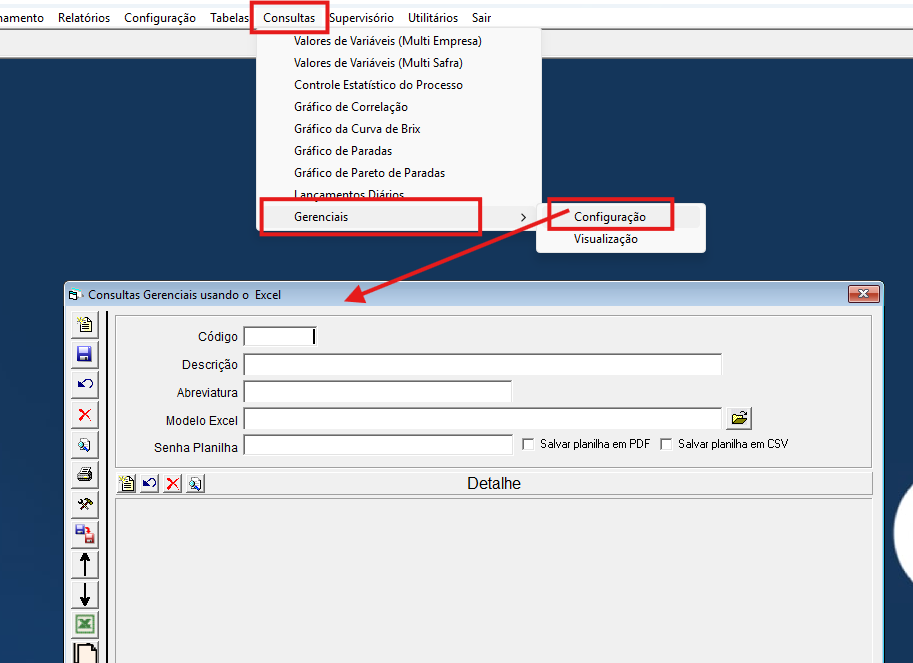Click the printer icon in left toolbar
Viewport: 913px width, 663px height.
click(x=85, y=474)
